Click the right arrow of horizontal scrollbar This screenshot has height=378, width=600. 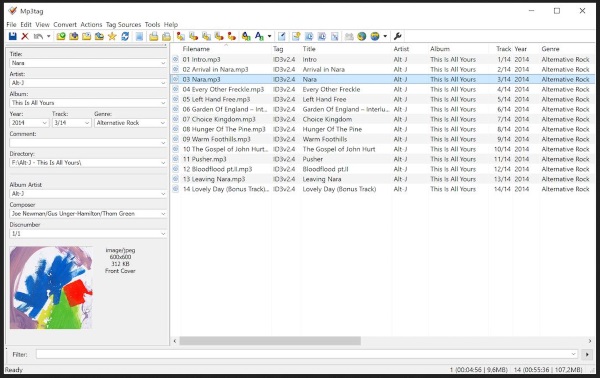[590, 341]
